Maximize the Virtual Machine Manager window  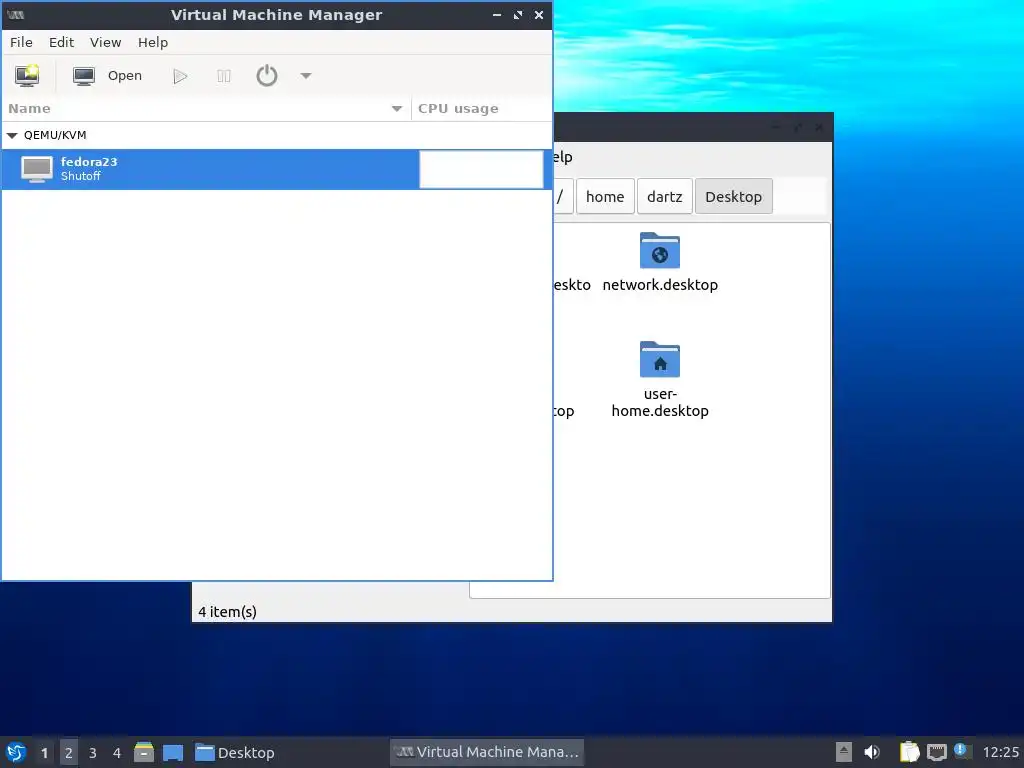point(518,15)
